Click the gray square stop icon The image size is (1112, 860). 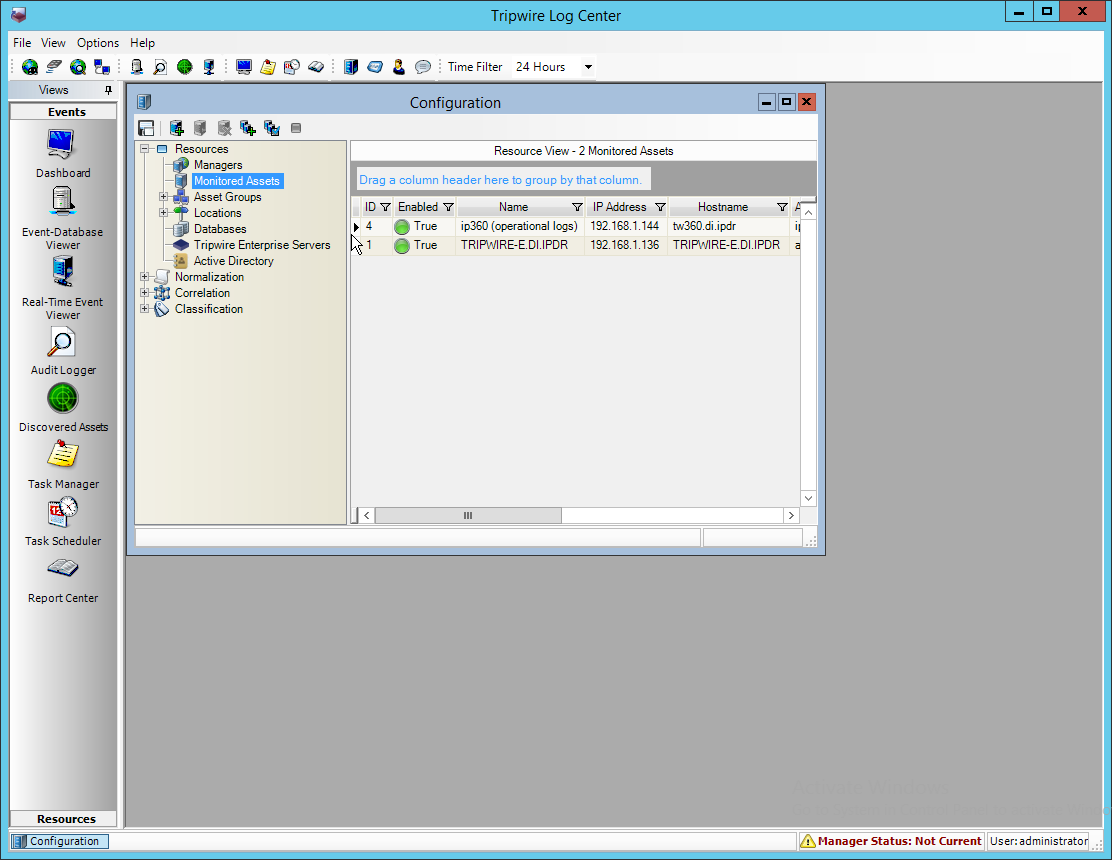296,128
